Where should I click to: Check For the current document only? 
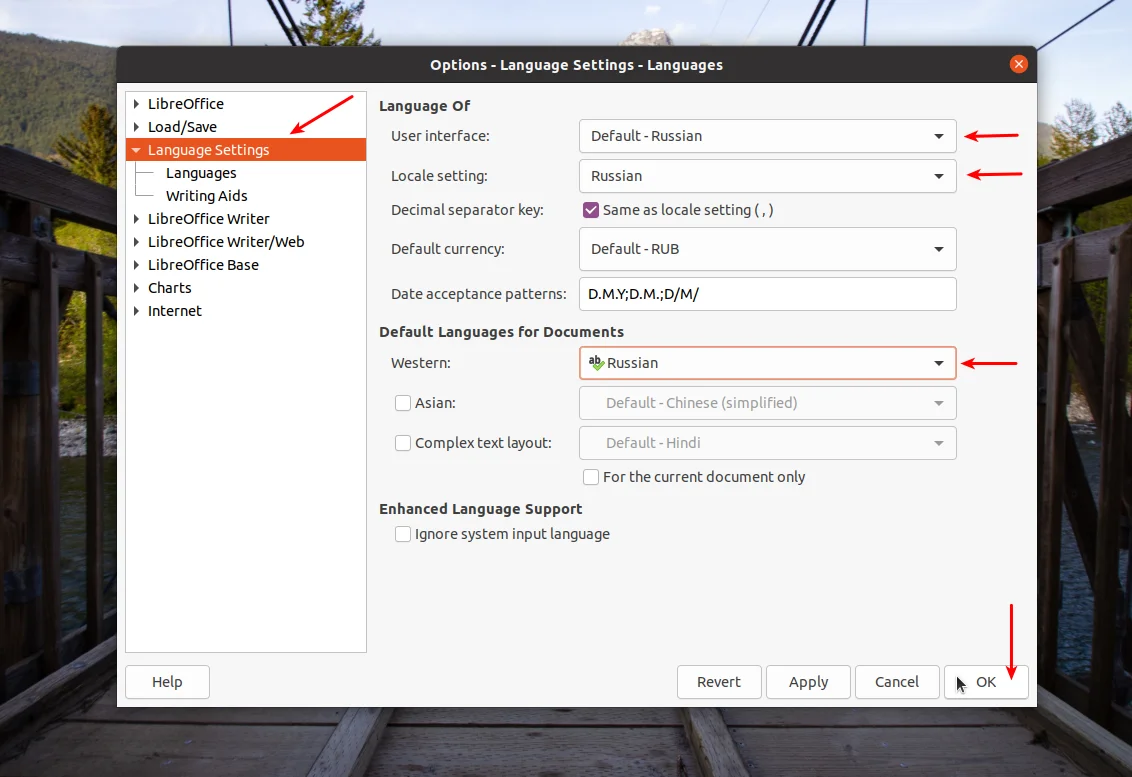590,477
